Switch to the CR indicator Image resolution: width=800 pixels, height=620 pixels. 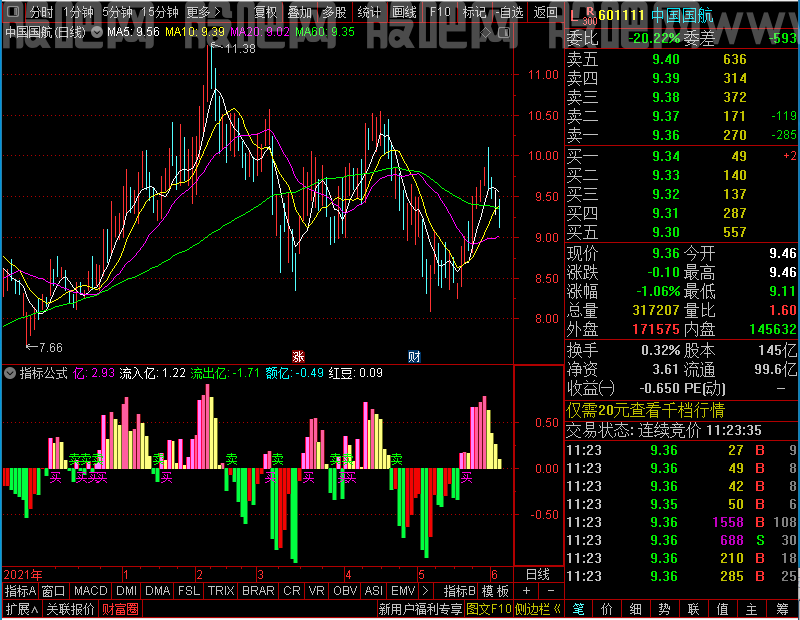tap(291, 591)
